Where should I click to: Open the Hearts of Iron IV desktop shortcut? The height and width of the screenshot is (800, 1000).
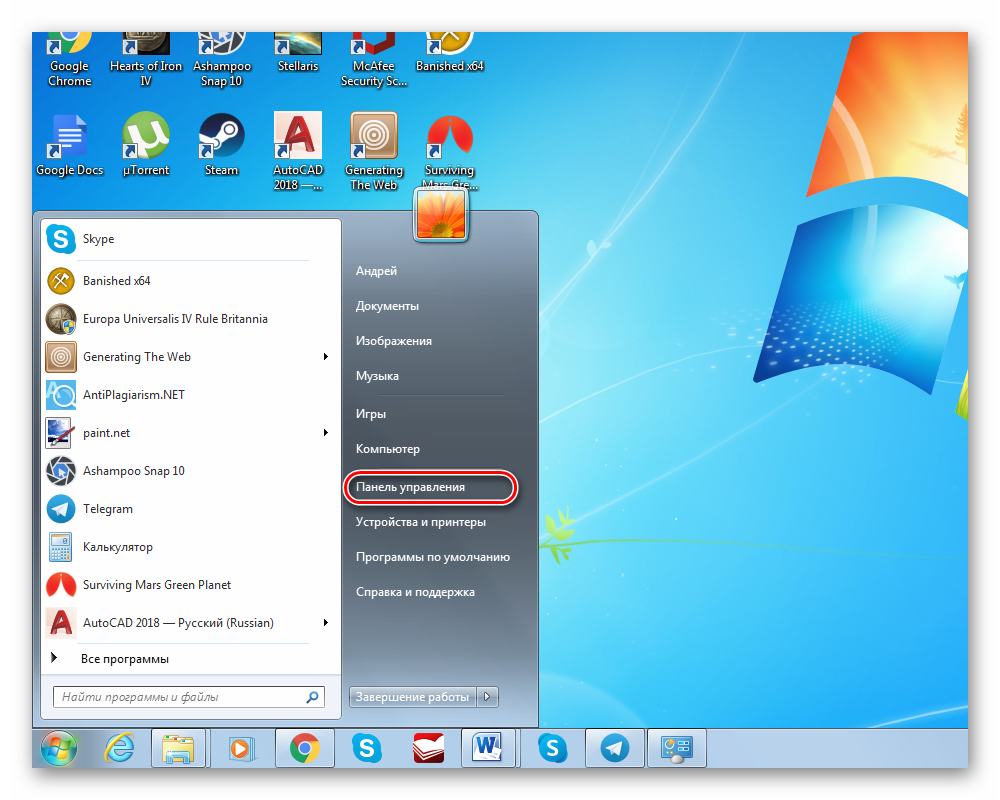click(145, 59)
